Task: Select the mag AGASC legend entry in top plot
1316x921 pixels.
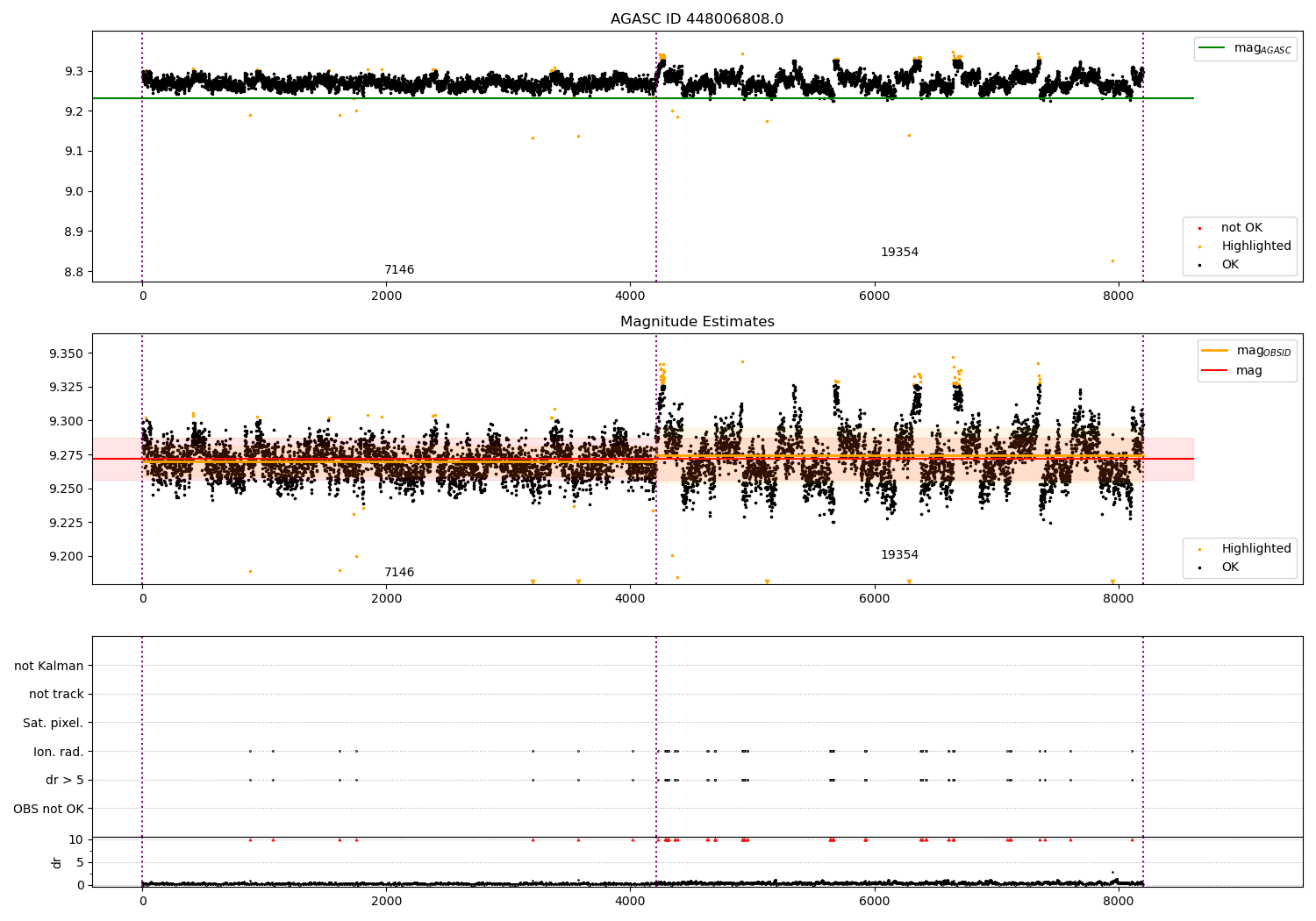Action: click(1245, 48)
